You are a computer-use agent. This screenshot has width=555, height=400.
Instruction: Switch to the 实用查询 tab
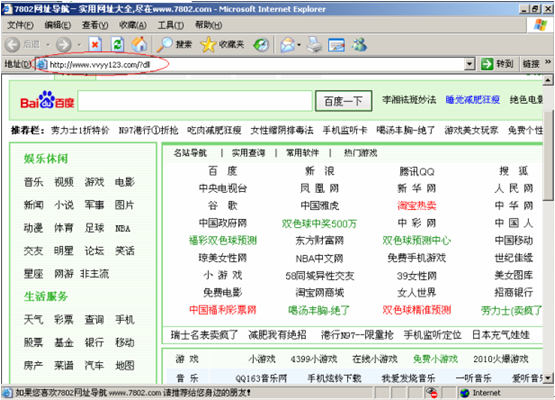point(248,153)
